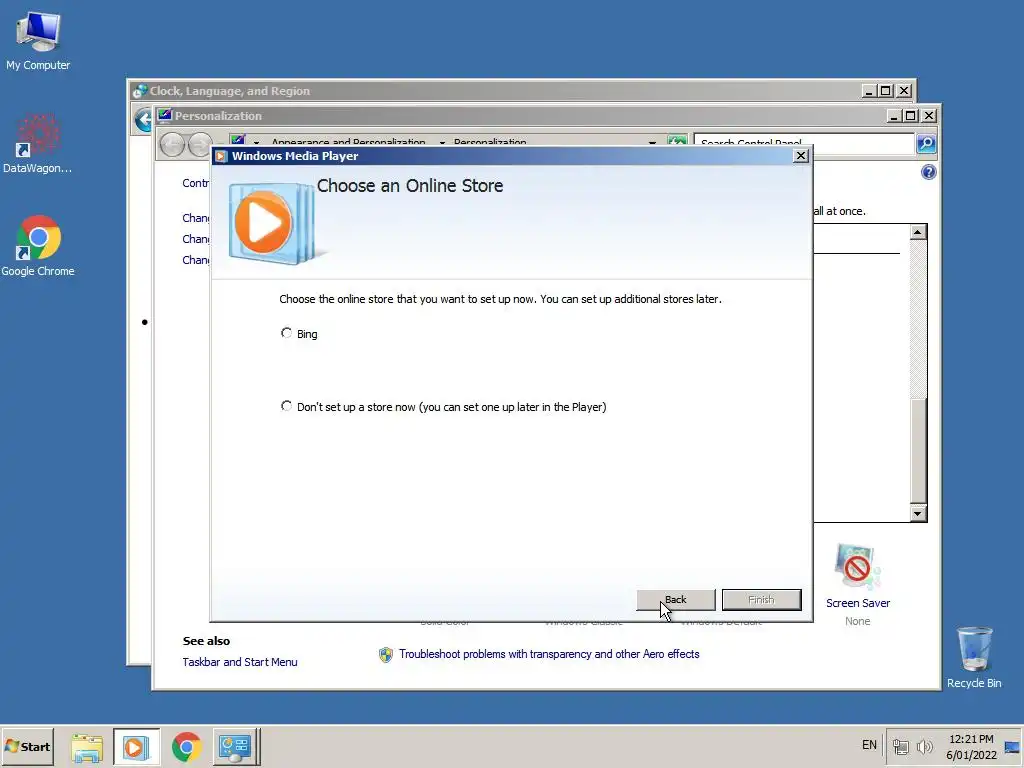The image size is (1024, 768).
Task: Open the address bar history dropdown arrow
Action: pyautogui.click(x=652, y=142)
